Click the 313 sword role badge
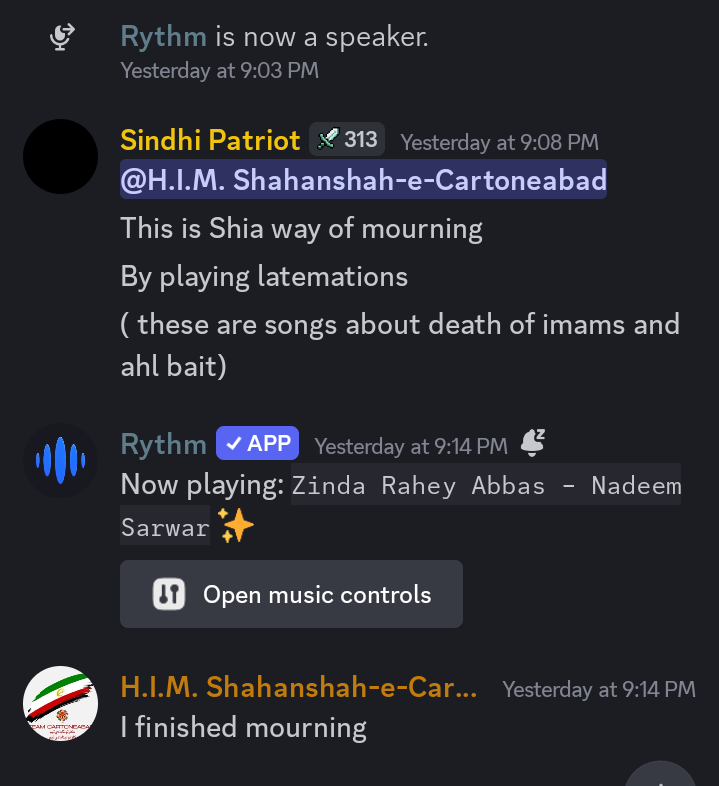Image resolution: width=719 pixels, height=786 pixels. point(347,139)
